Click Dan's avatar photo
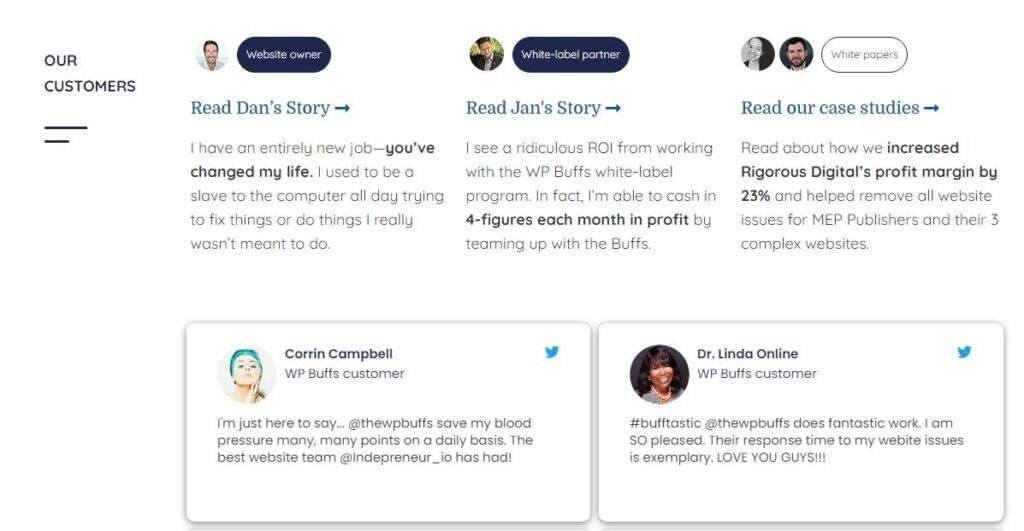The image size is (1024, 531). (x=212, y=55)
